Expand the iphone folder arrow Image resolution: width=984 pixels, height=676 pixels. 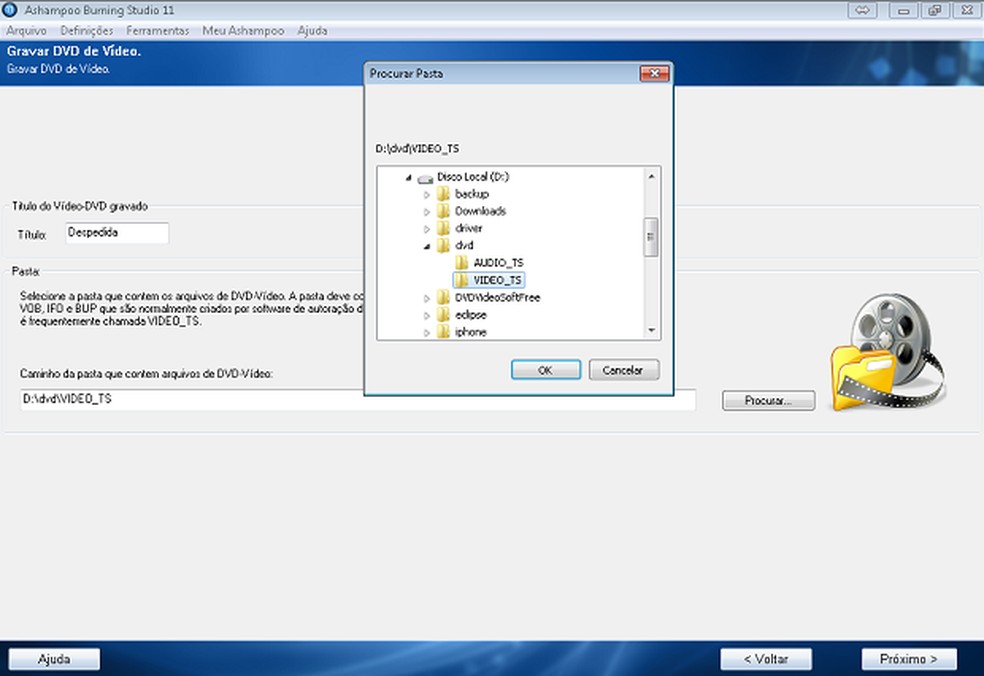(x=427, y=333)
